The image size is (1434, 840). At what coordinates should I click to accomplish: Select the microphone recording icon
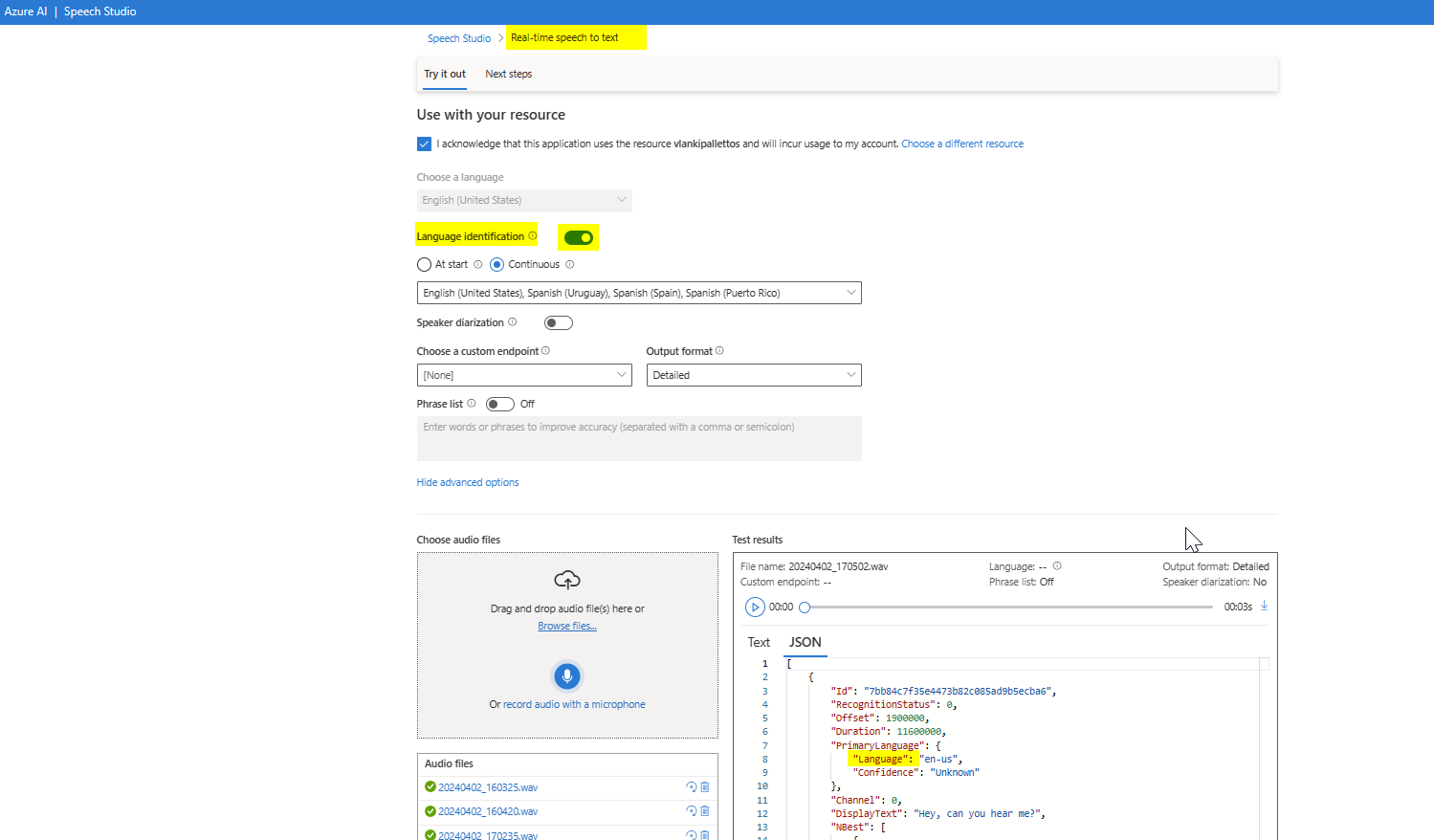click(x=567, y=676)
